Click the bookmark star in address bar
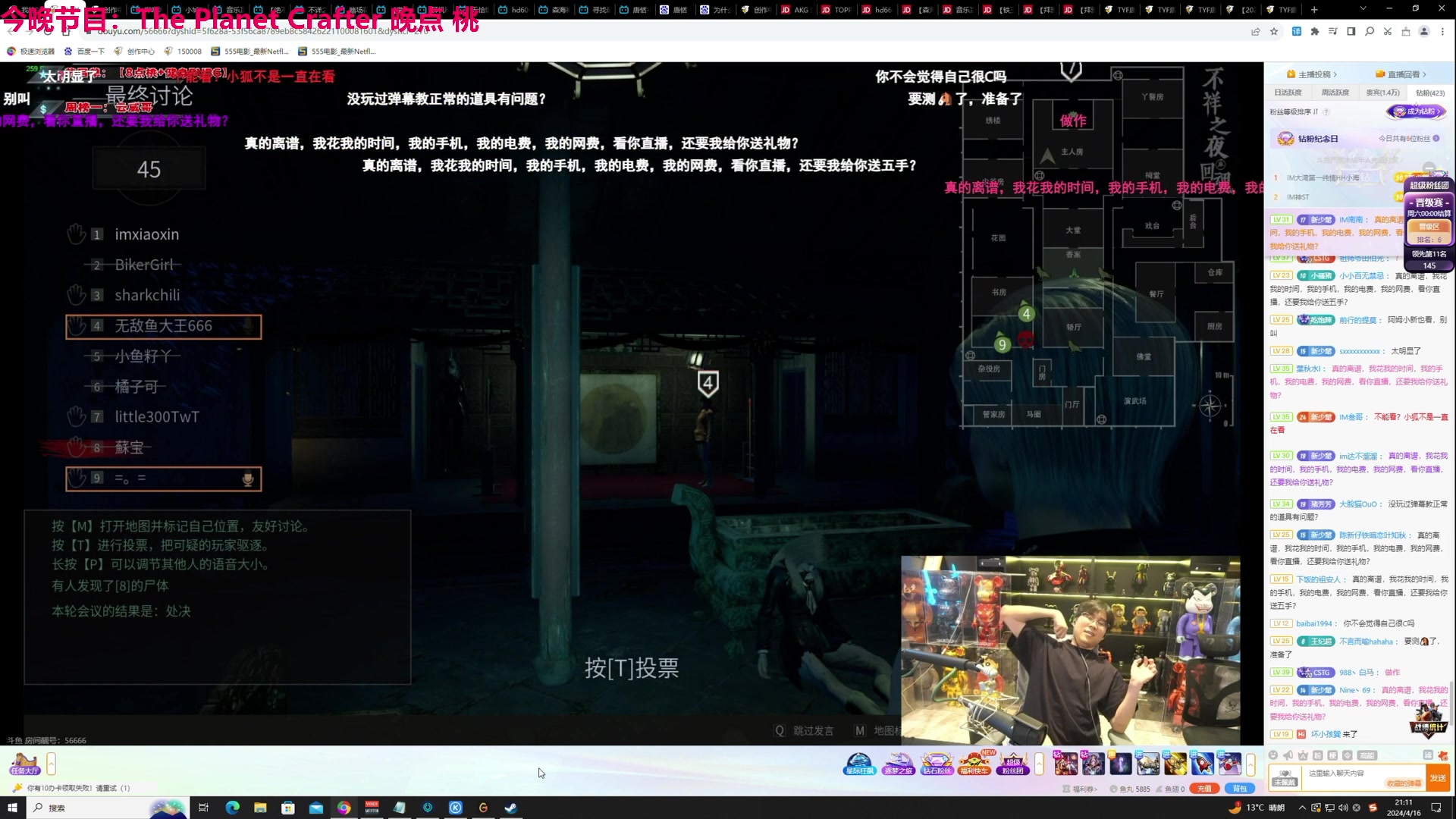This screenshot has width=1456, height=819. click(x=1274, y=31)
